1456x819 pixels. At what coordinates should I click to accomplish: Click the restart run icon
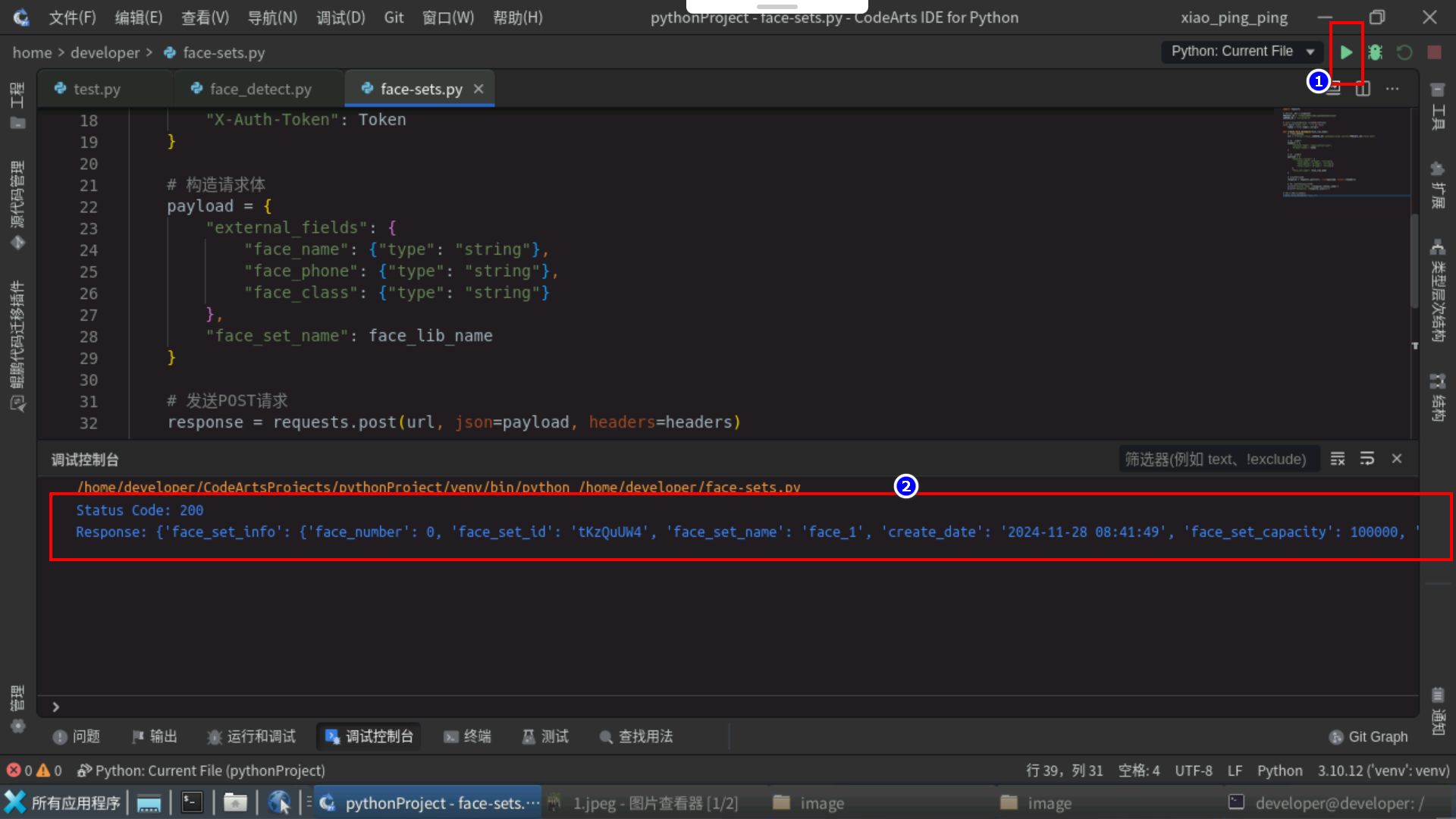click(1404, 52)
